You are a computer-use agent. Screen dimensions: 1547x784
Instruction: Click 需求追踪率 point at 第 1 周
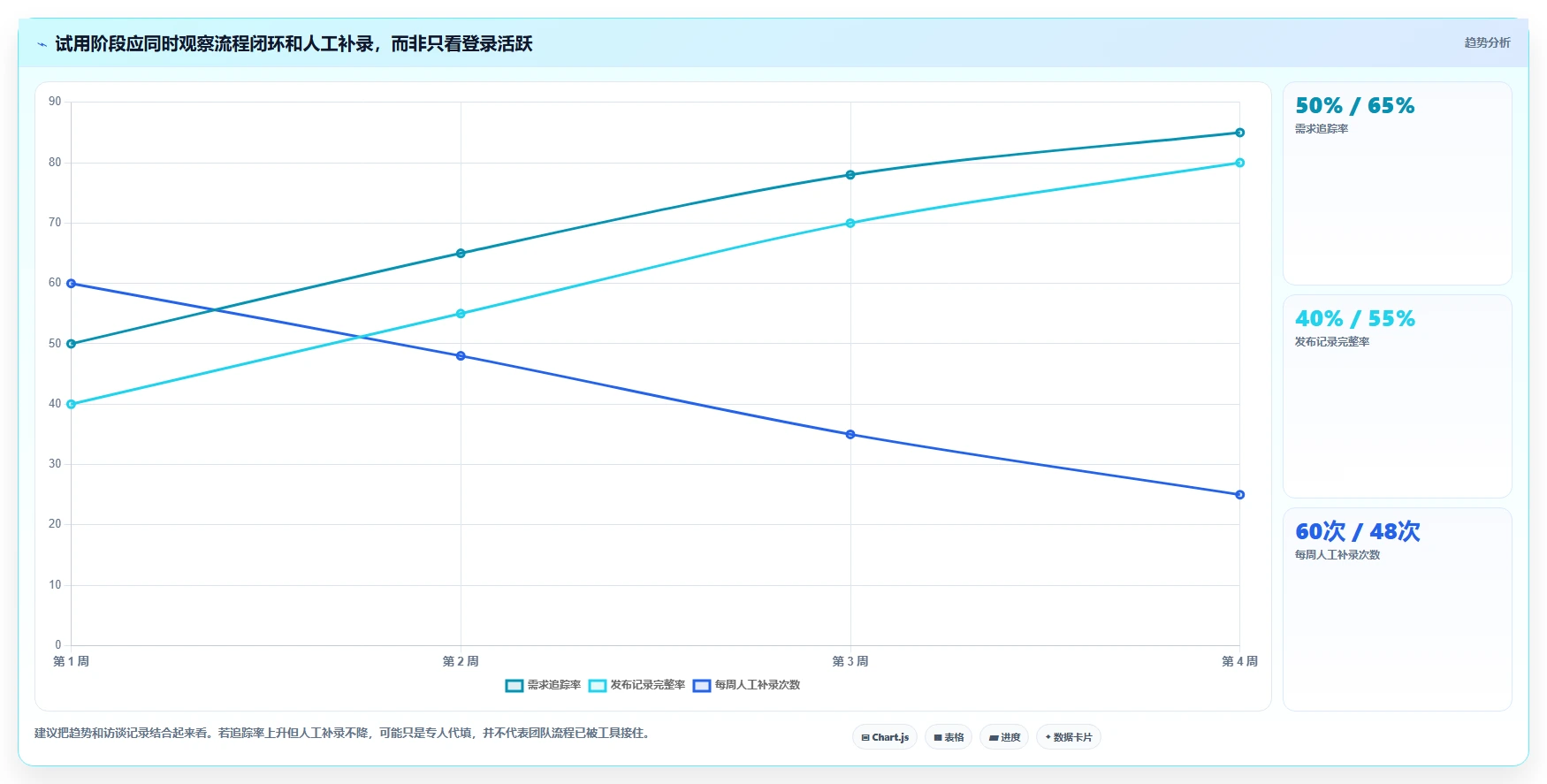click(72, 344)
